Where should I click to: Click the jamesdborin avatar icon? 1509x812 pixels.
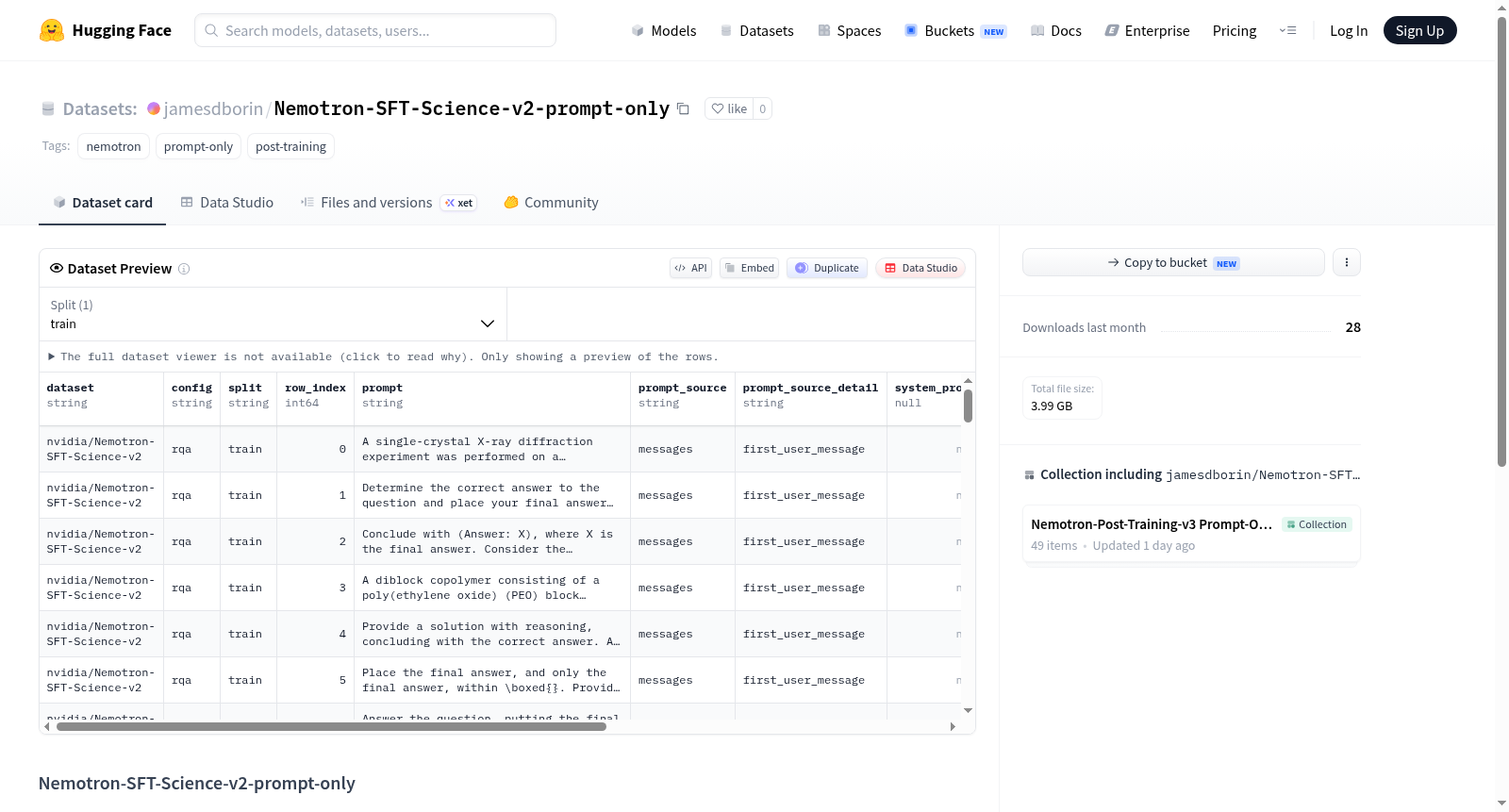[154, 108]
